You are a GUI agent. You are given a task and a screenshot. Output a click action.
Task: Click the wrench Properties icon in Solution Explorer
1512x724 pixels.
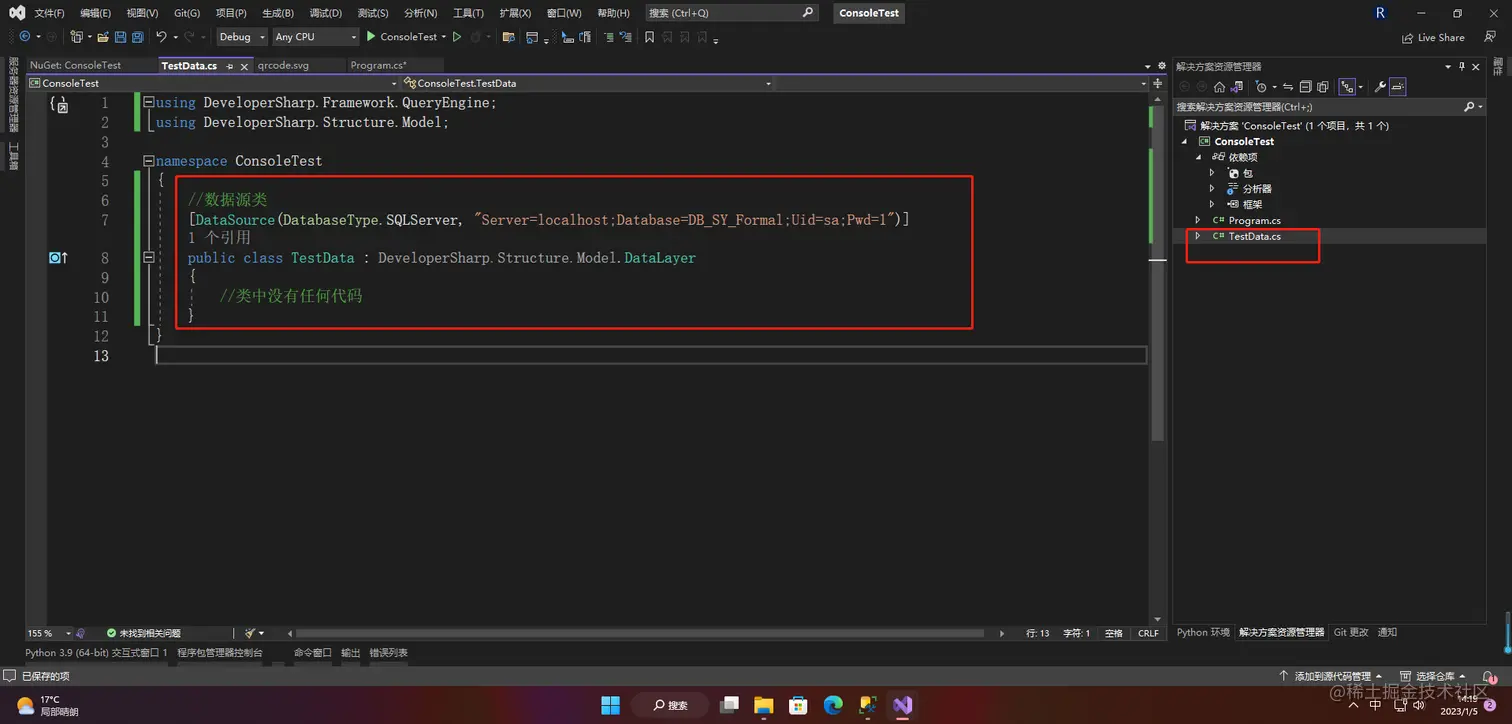tap(1380, 87)
